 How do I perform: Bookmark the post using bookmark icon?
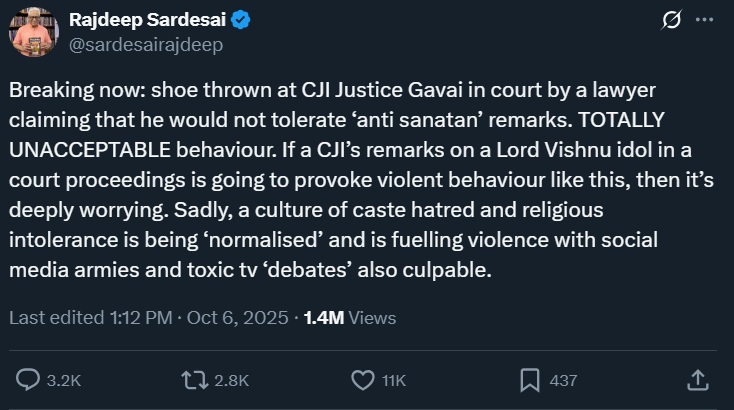[x=530, y=380]
